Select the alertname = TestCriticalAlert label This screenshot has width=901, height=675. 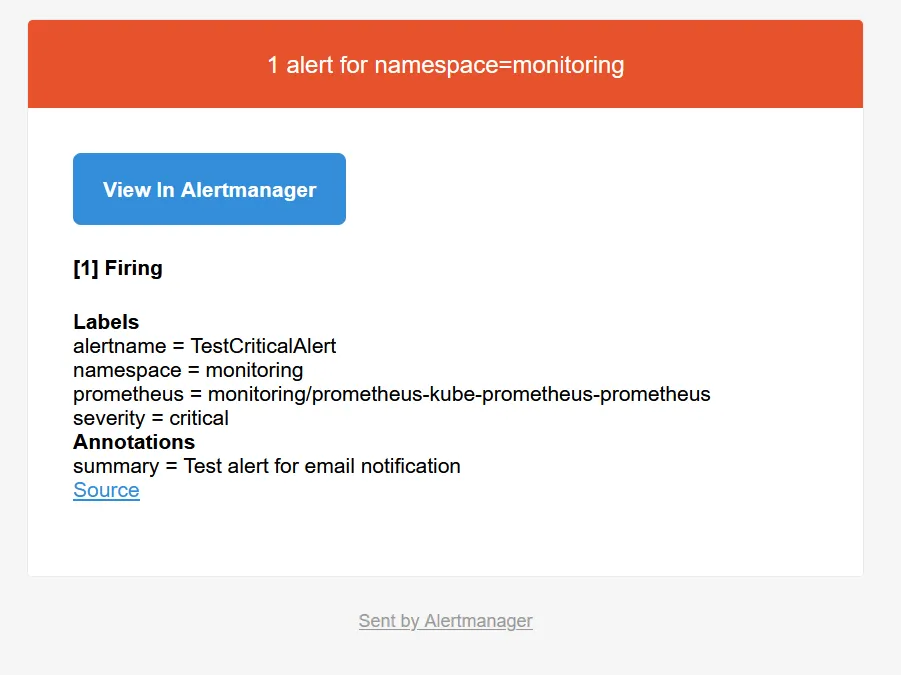(204, 346)
